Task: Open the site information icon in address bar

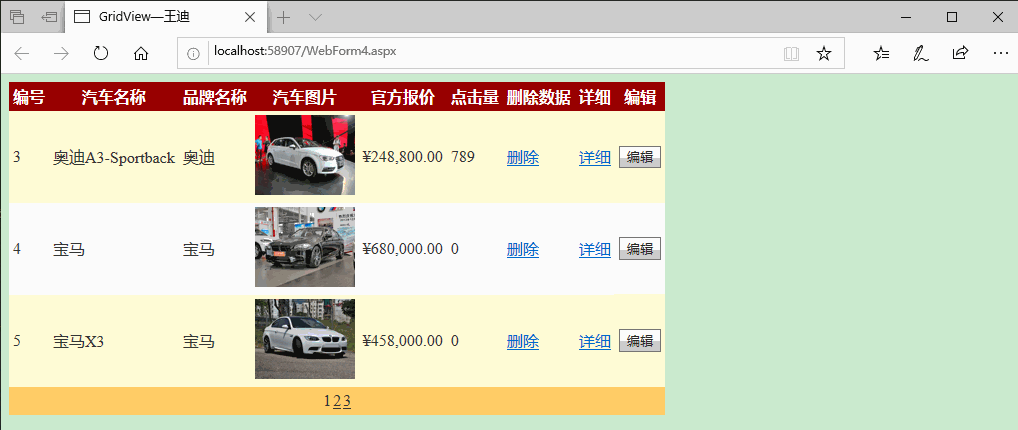Action: click(193, 53)
